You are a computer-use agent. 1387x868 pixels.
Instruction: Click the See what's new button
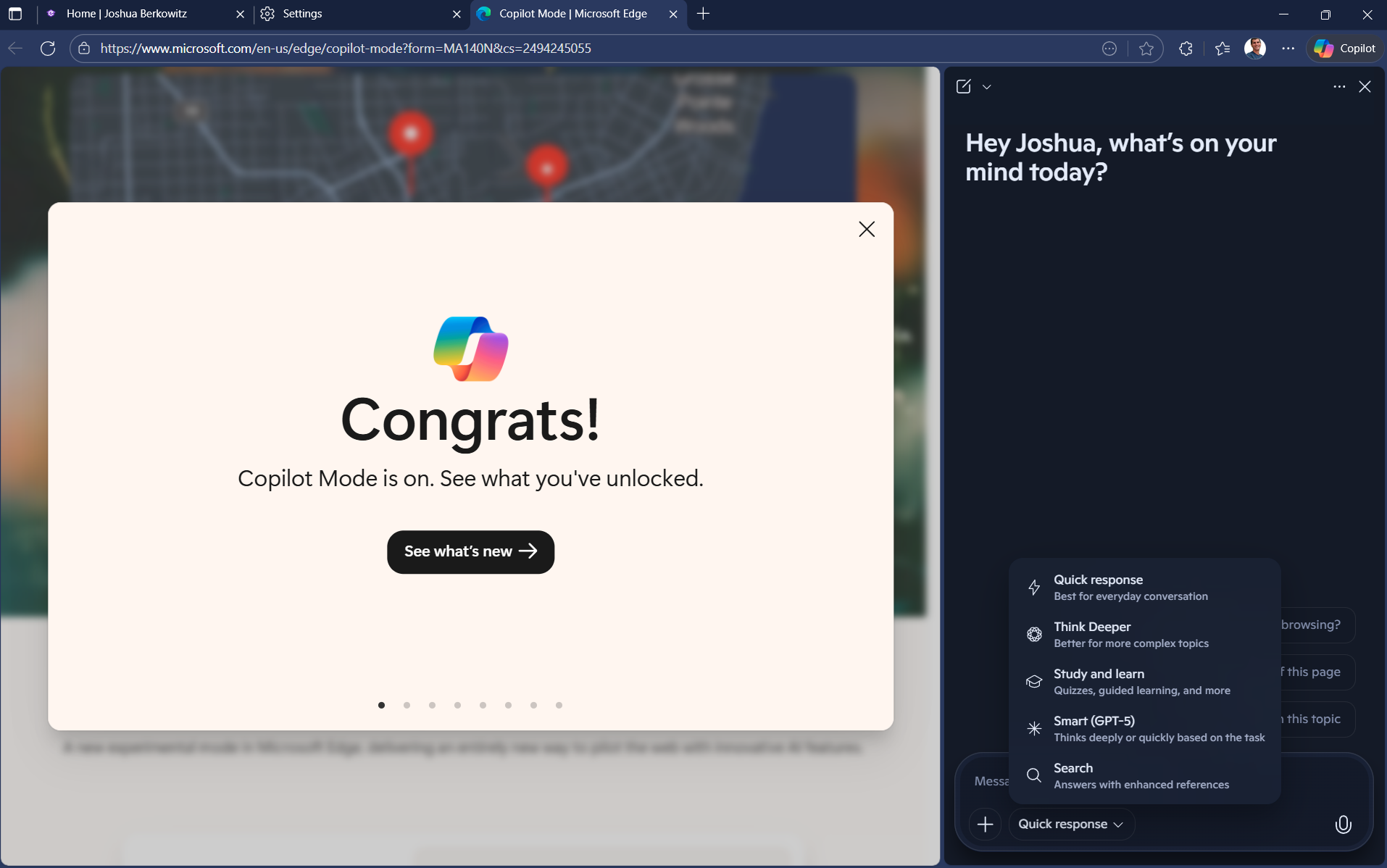[x=470, y=552]
